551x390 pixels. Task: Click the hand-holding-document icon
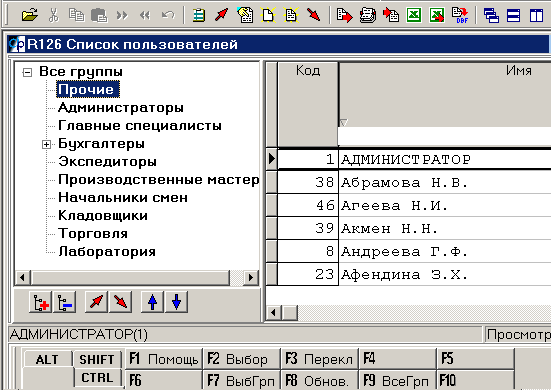(245, 15)
